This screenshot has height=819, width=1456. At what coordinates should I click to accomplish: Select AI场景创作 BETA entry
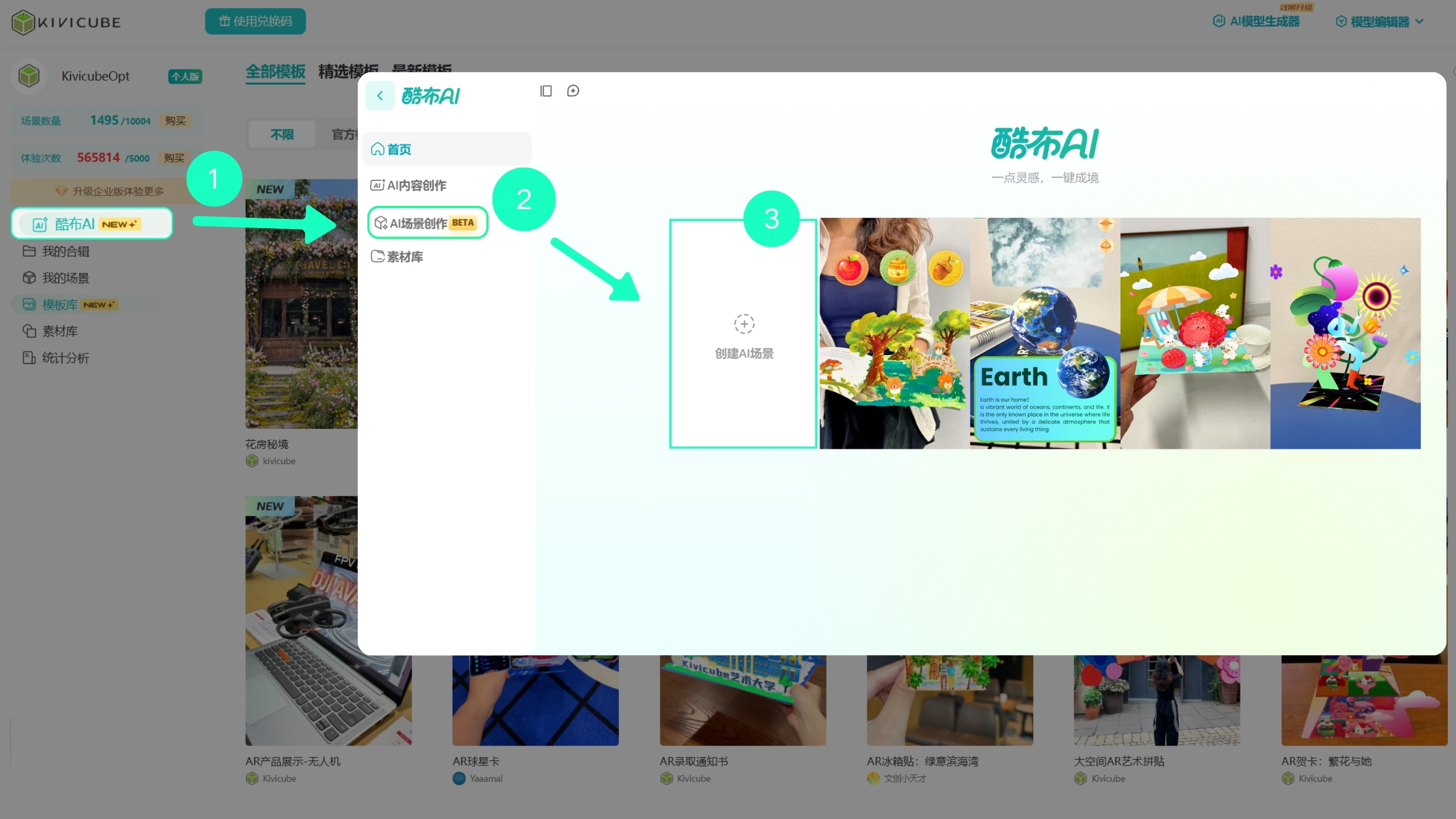[428, 223]
